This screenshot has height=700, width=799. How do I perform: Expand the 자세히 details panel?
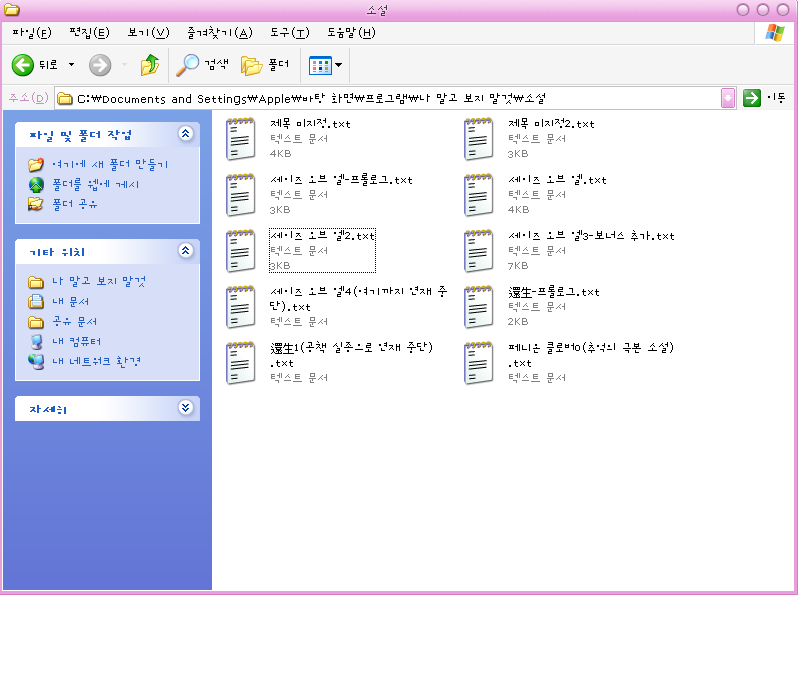(185, 408)
